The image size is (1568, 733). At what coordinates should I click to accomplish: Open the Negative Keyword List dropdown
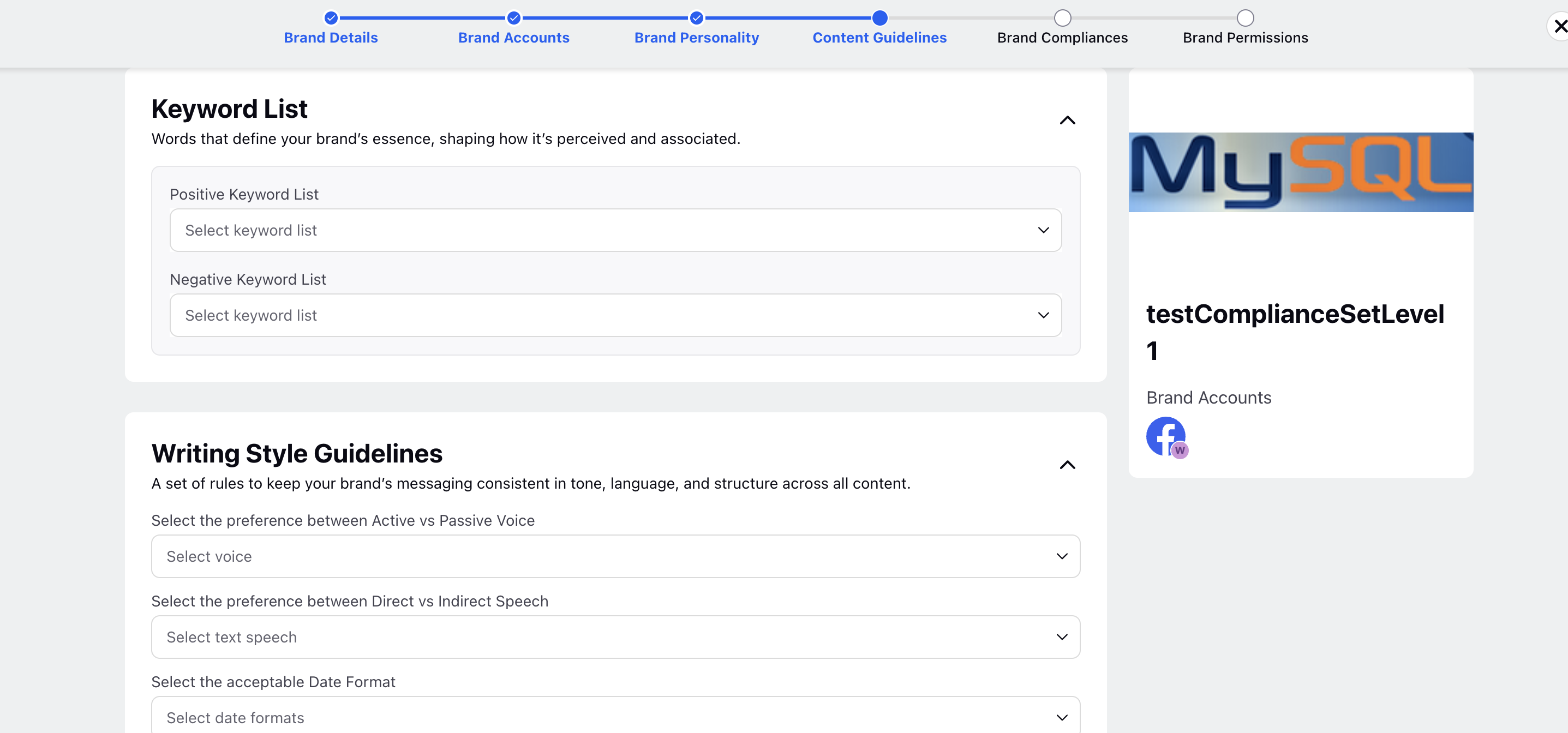tap(615, 315)
